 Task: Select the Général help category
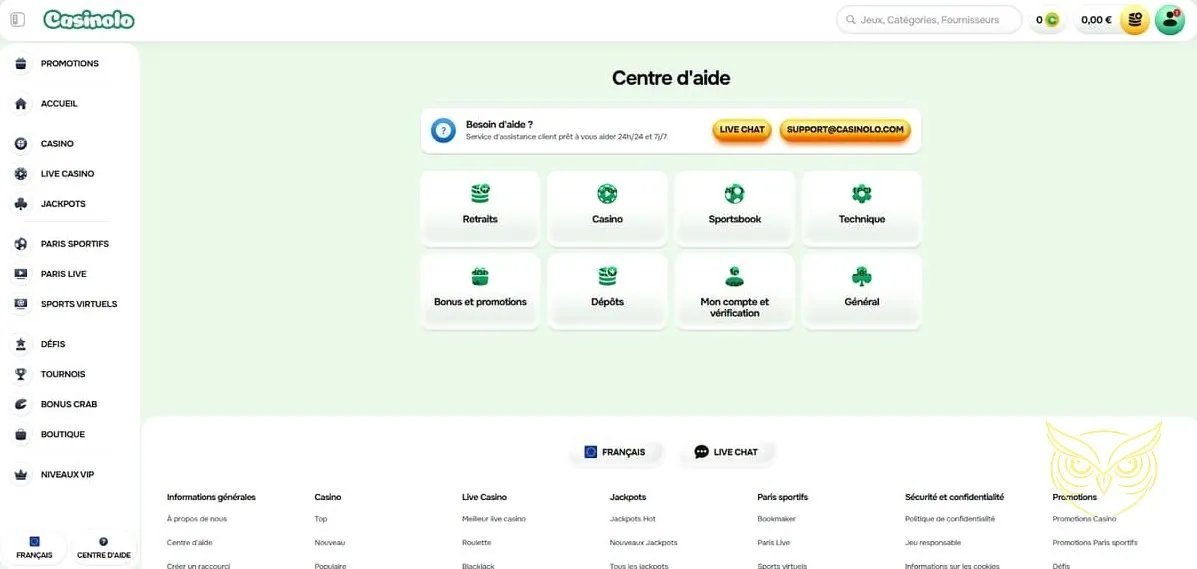[861, 291]
